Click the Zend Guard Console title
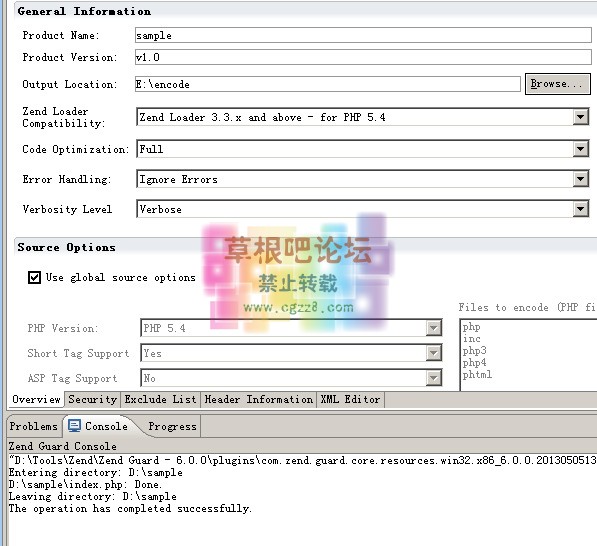This screenshot has width=597, height=546. (x=62, y=446)
